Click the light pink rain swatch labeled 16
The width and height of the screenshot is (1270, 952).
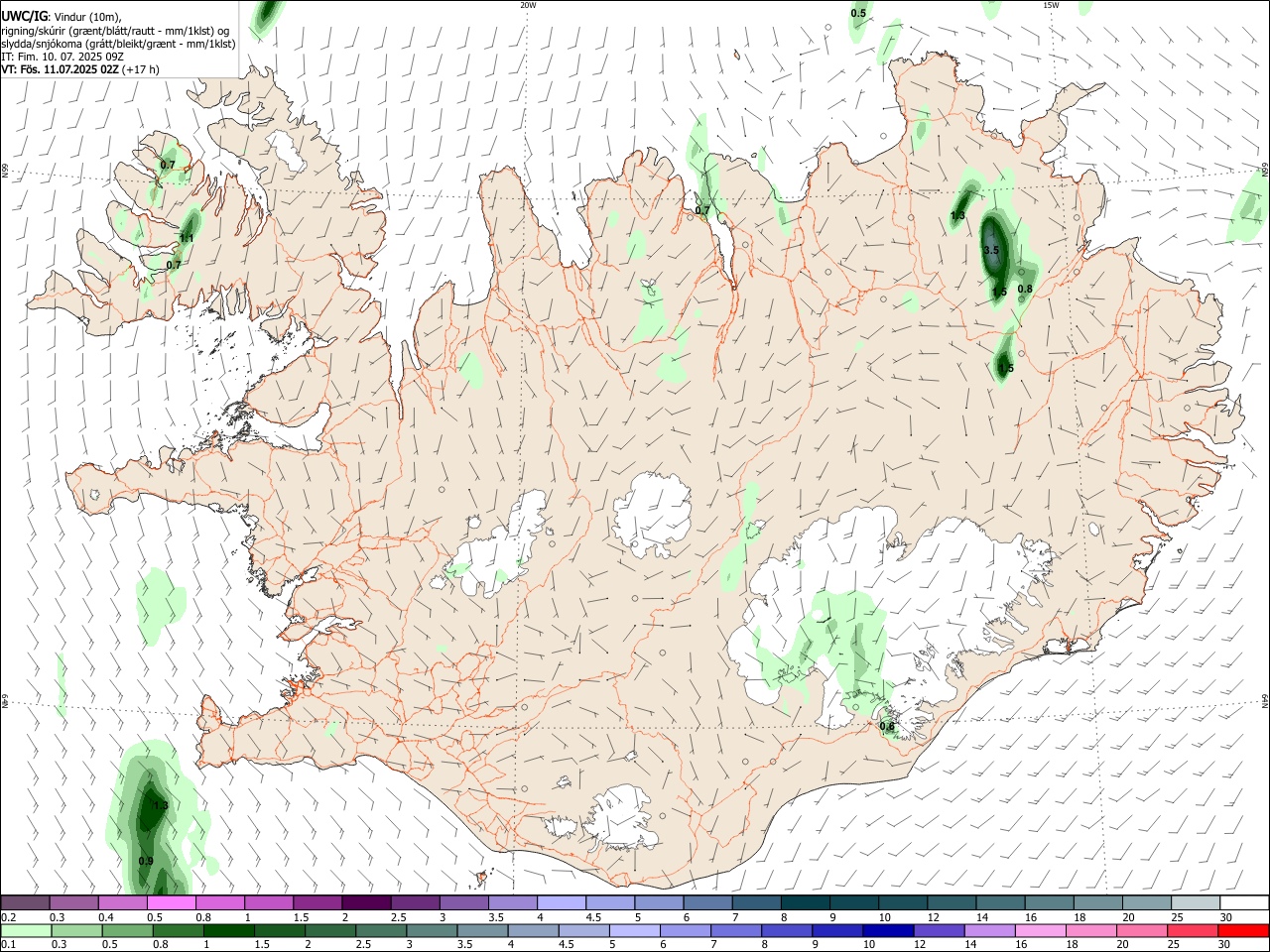click(x=1039, y=929)
